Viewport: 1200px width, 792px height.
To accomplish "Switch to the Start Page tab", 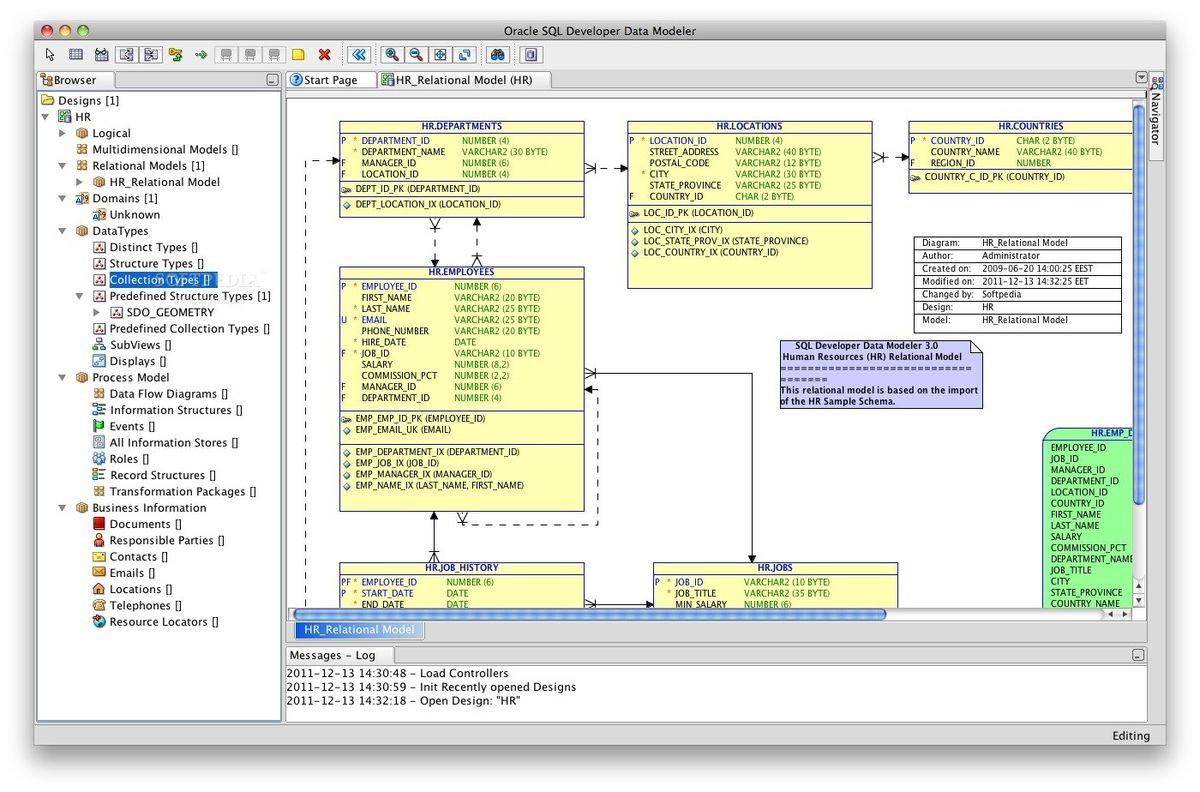I will pos(330,80).
